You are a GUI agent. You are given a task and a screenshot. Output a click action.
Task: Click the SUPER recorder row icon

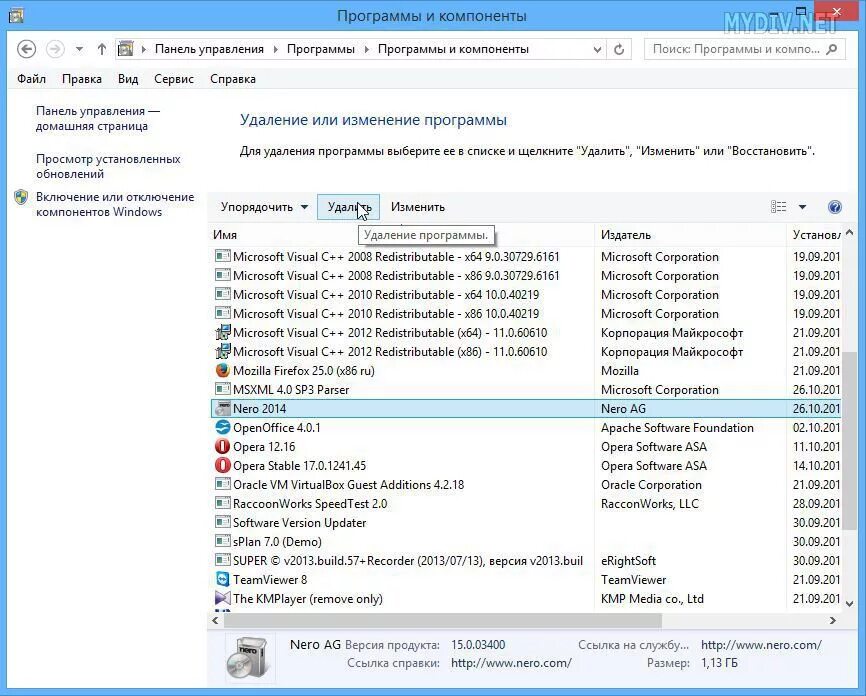click(x=223, y=560)
